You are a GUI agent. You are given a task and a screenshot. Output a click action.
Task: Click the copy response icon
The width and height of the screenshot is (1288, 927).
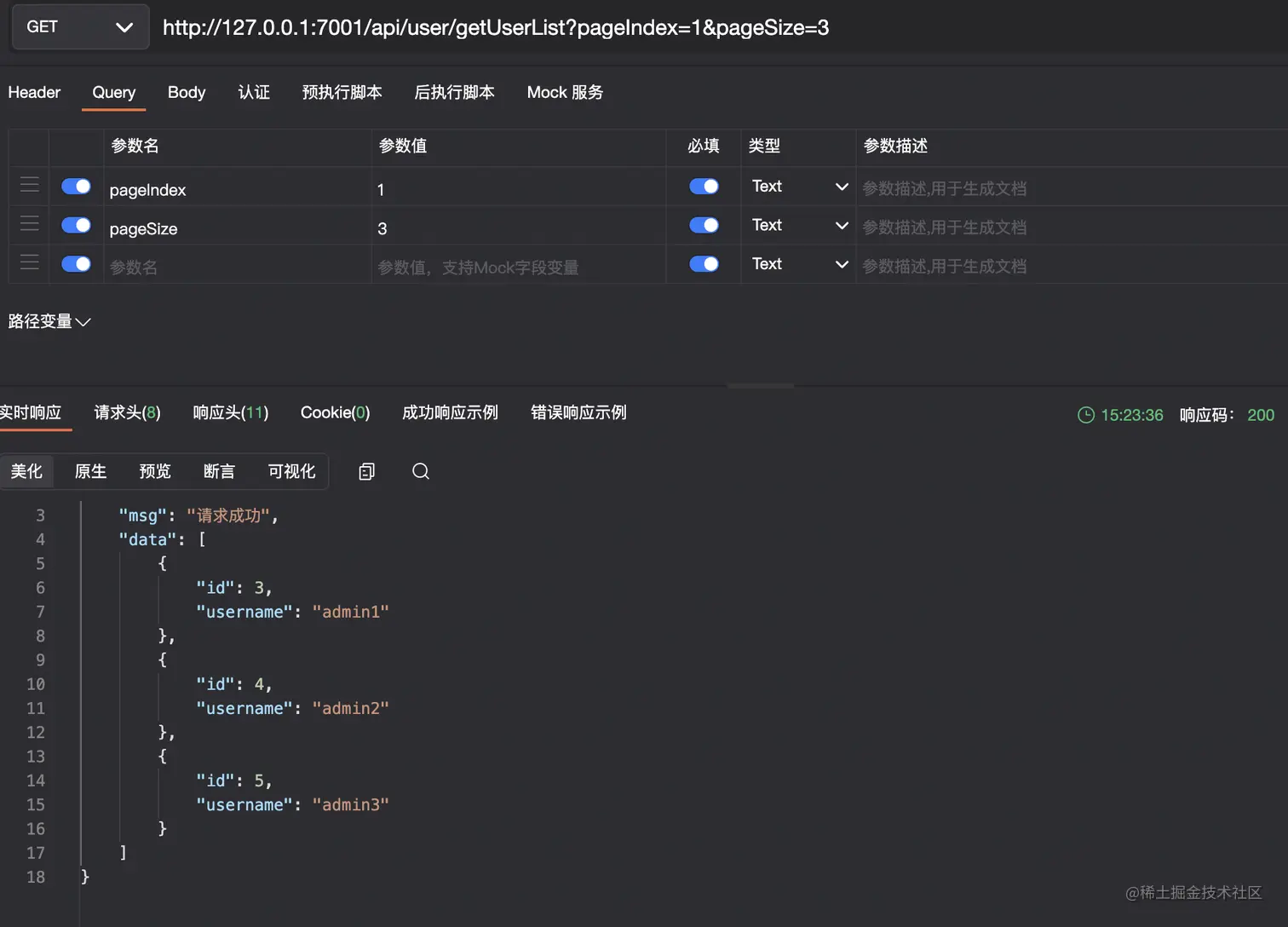[367, 471]
